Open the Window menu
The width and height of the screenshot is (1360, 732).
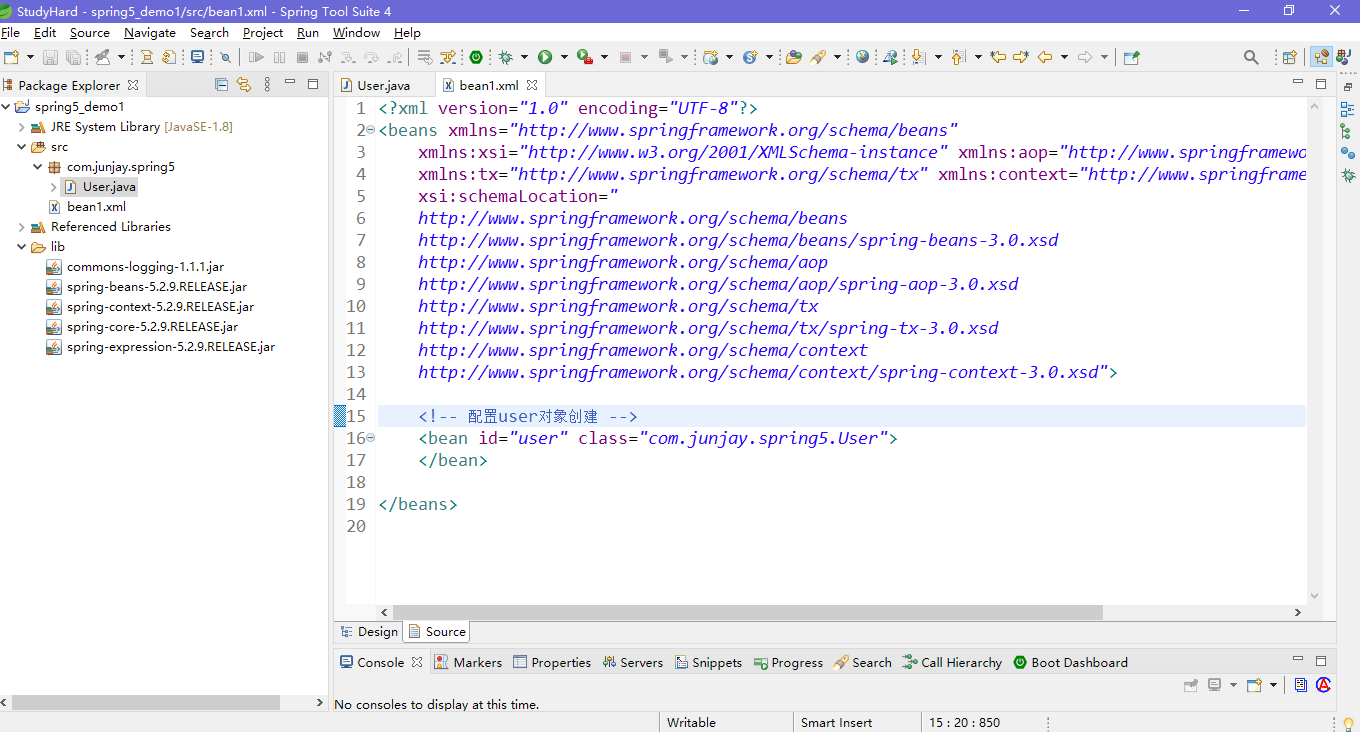click(x=356, y=33)
